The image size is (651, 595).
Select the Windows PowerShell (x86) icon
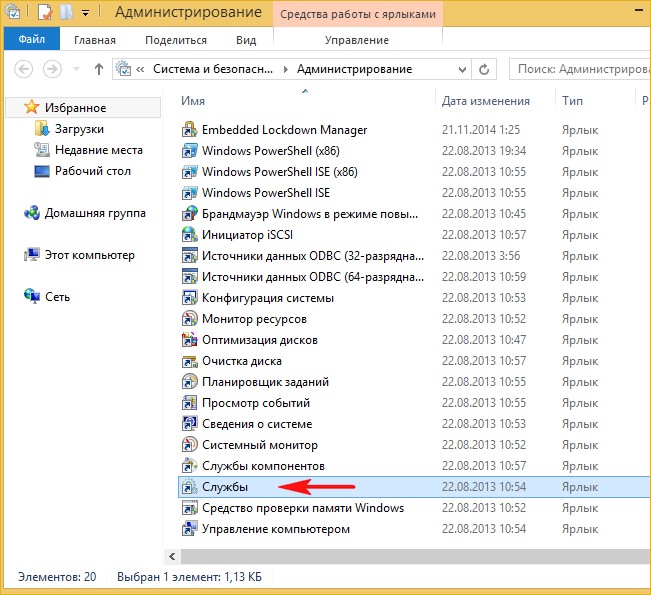coord(190,151)
